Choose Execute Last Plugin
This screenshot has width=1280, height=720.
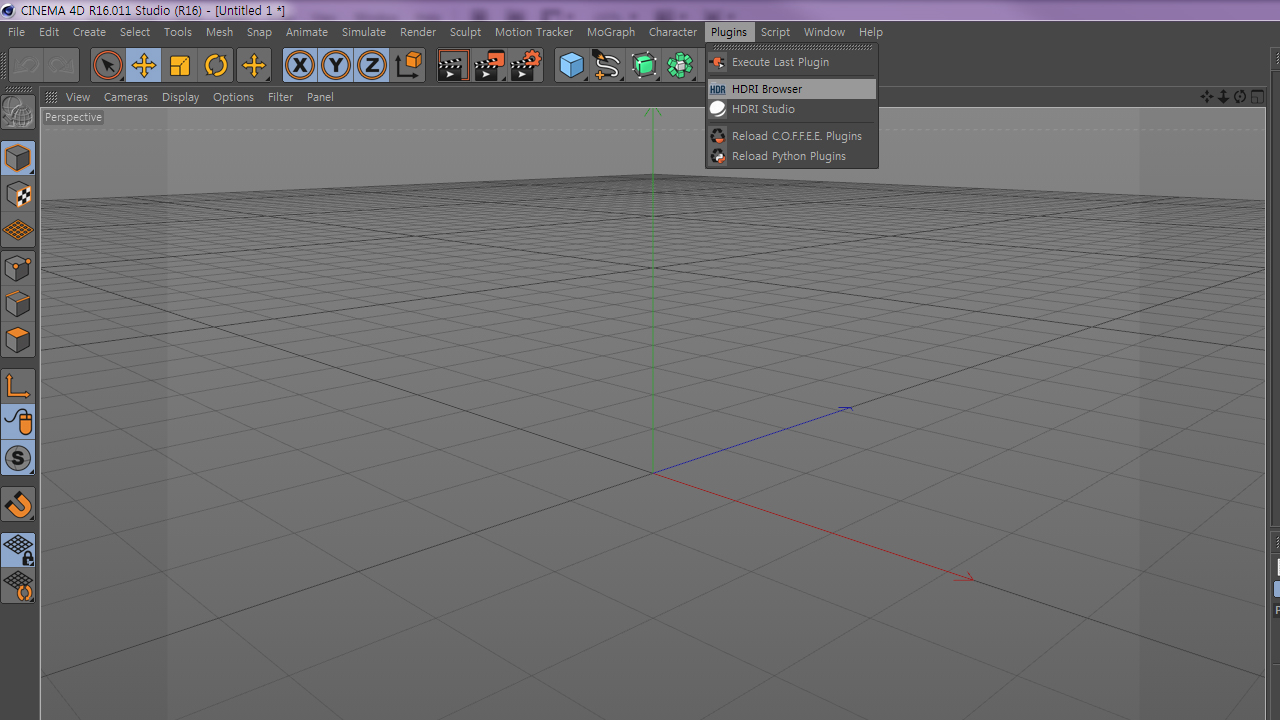click(792, 62)
